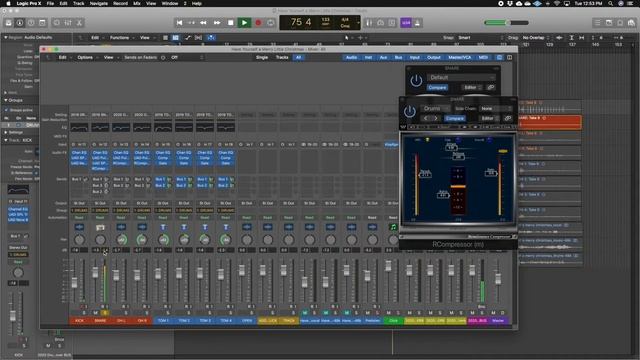Open the Mix menu
Viewport: 640px width, 360px height.
[137, 3]
